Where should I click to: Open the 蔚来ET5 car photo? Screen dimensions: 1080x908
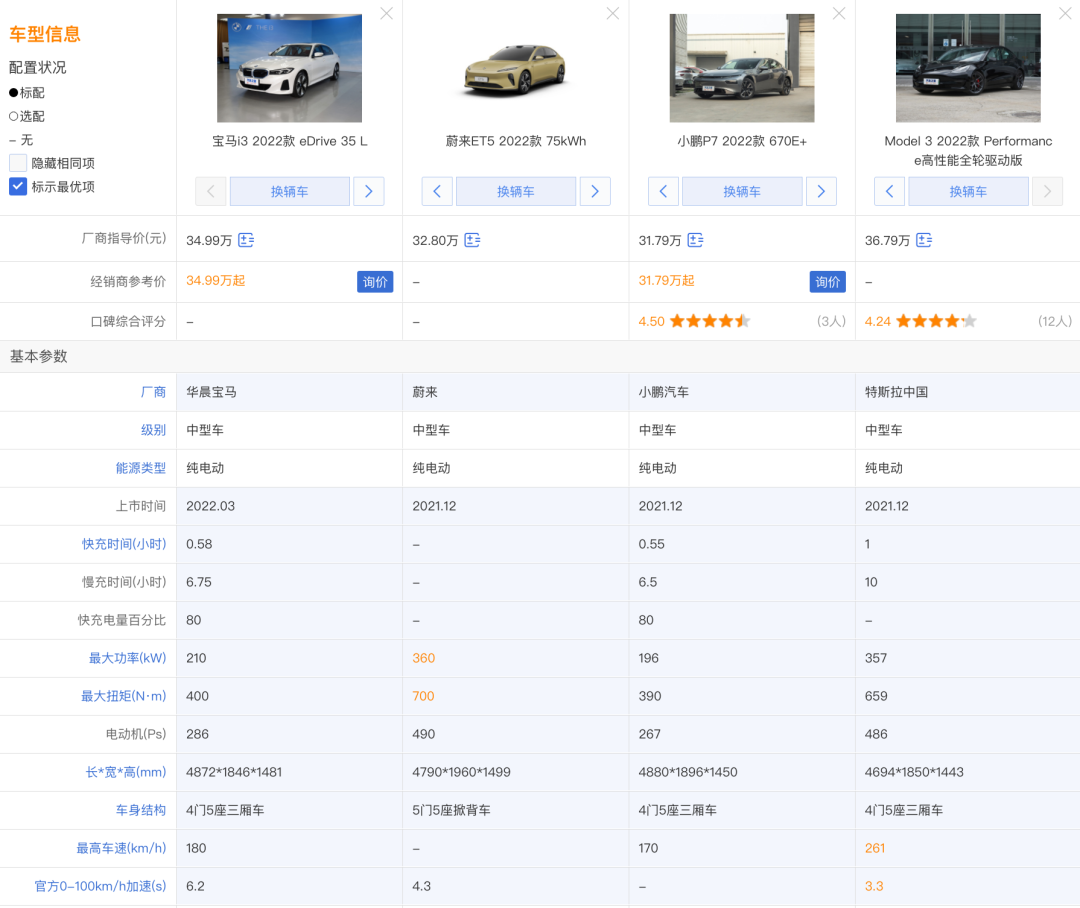point(516,68)
